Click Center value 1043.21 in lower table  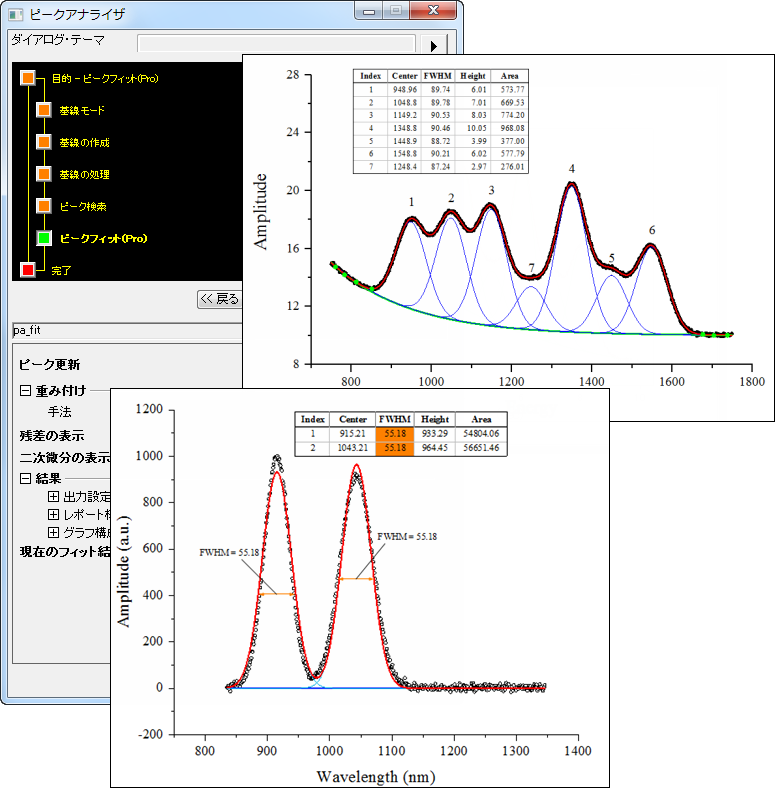[352, 447]
